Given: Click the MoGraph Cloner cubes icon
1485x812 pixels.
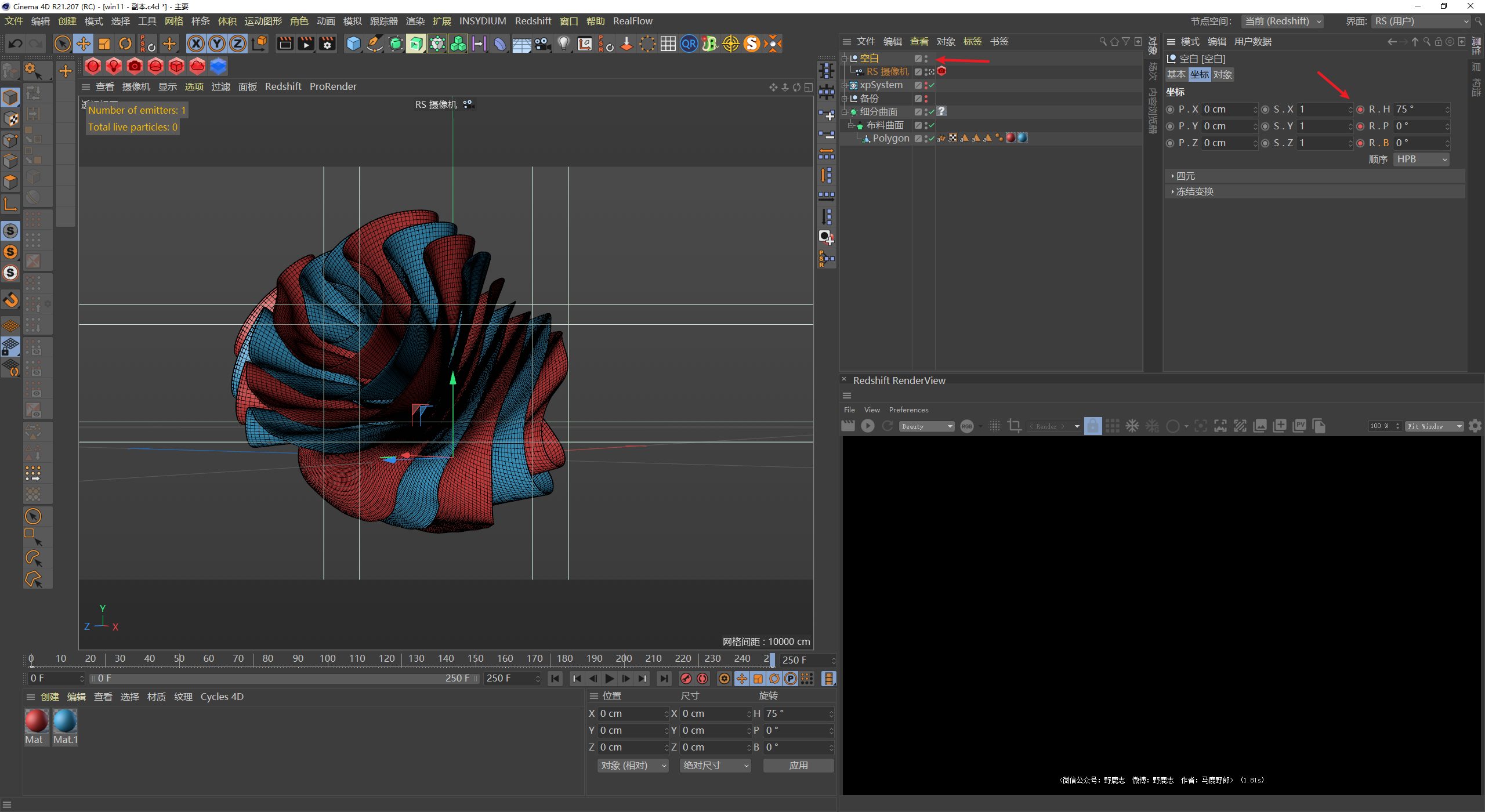Looking at the screenshot, I should click(x=458, y=44).
